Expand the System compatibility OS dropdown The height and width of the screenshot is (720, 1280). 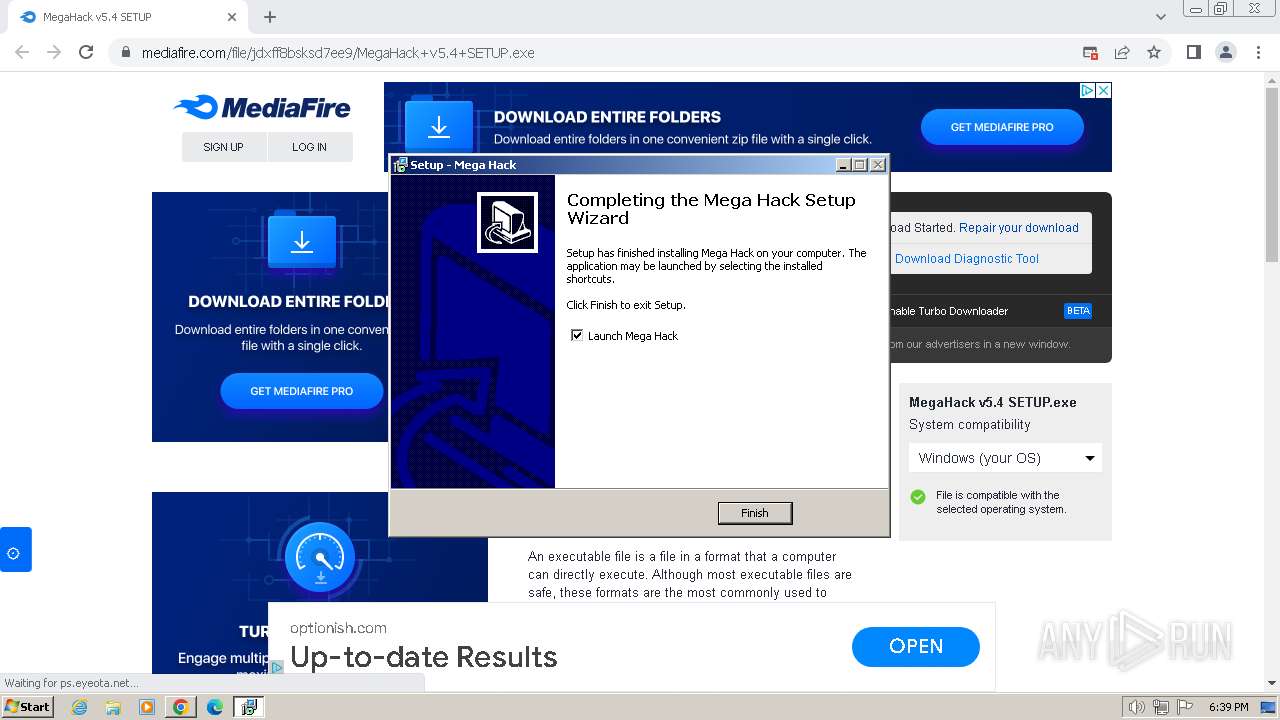(1005, 458)
